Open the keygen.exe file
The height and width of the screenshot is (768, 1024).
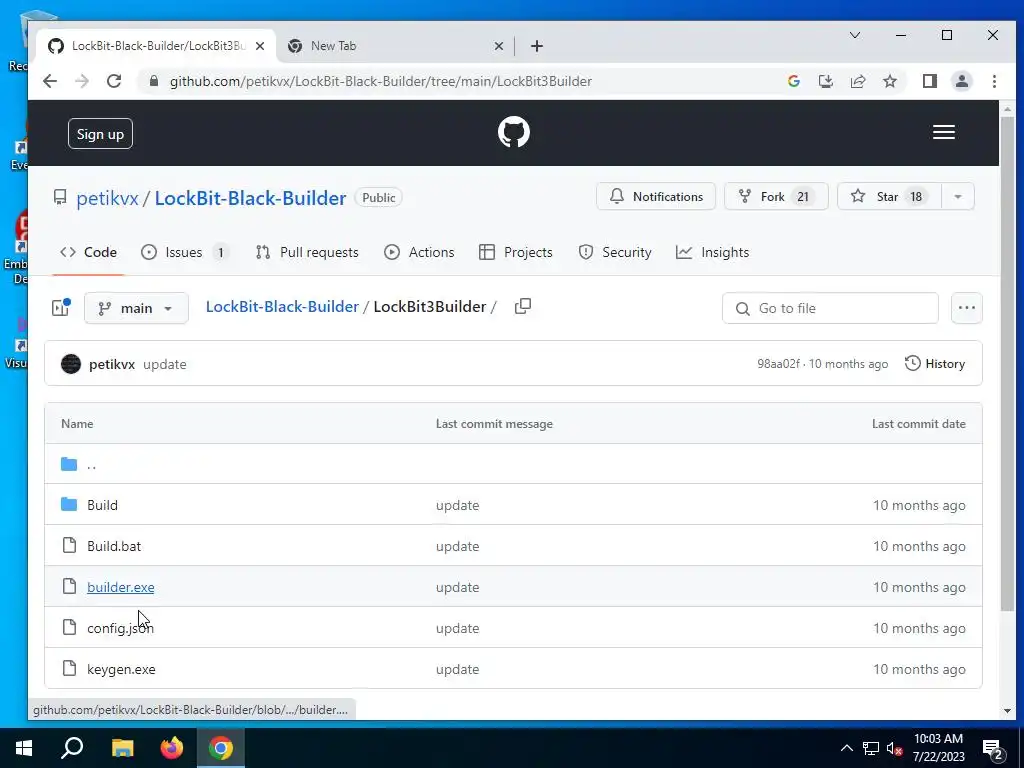tap(121, 669)
